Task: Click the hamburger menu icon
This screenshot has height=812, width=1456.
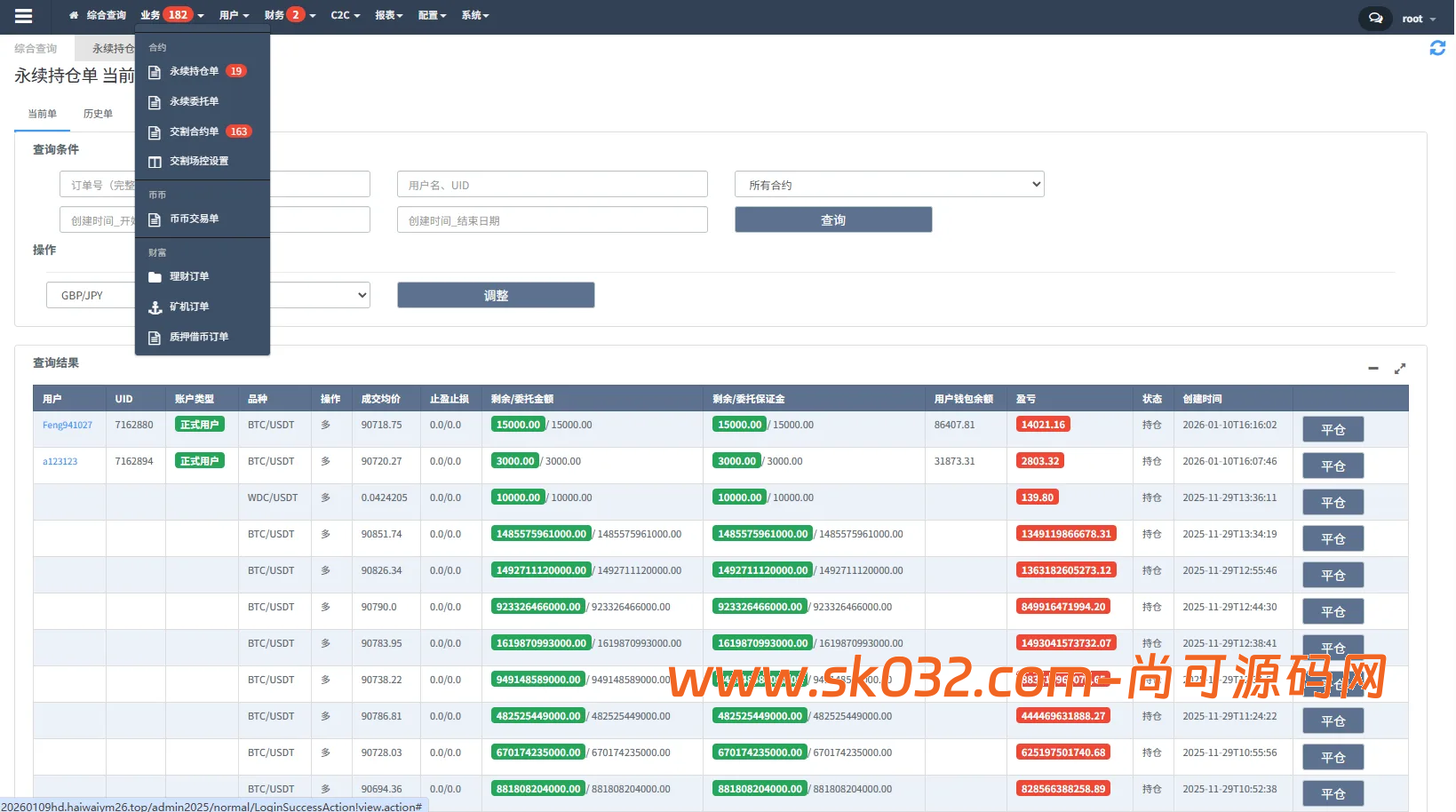Action: tap(24, 16)
